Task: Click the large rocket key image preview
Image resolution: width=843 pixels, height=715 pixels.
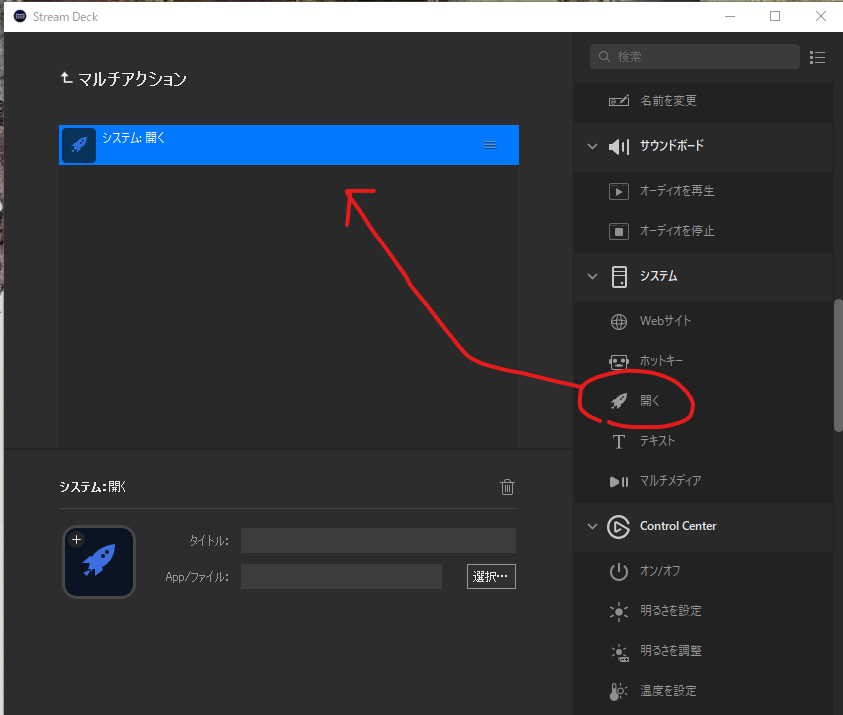Action: (x=99, y=562)
